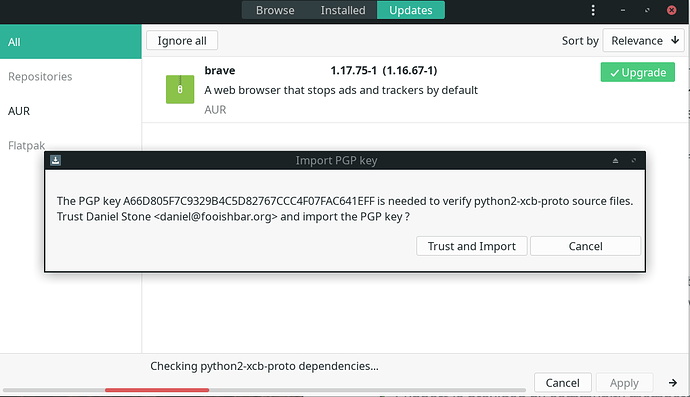690x397 pixels.
Task: Filter updates by AUR in the sidebar
Action: [x=70, y=111]
